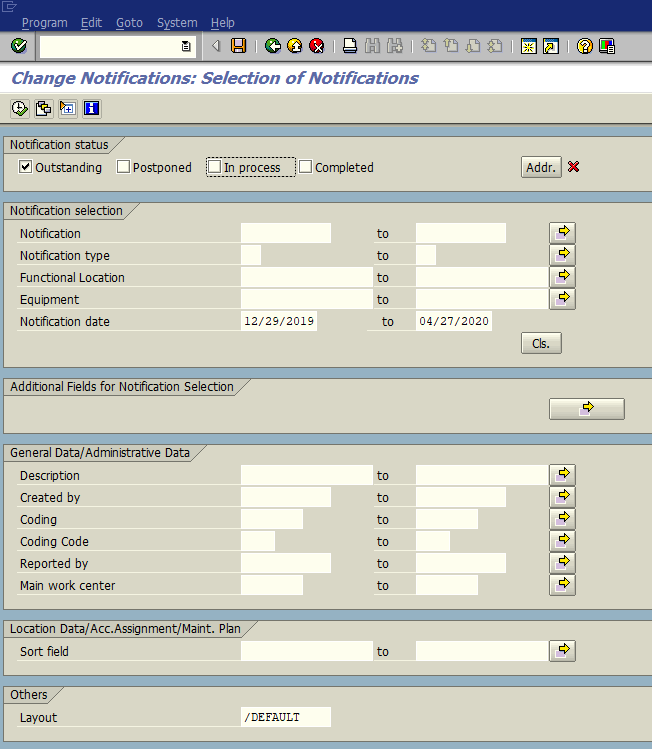Tick the Completed status checkbox
The height and width of the screenshot is (749, 652).
click(306, 167)
